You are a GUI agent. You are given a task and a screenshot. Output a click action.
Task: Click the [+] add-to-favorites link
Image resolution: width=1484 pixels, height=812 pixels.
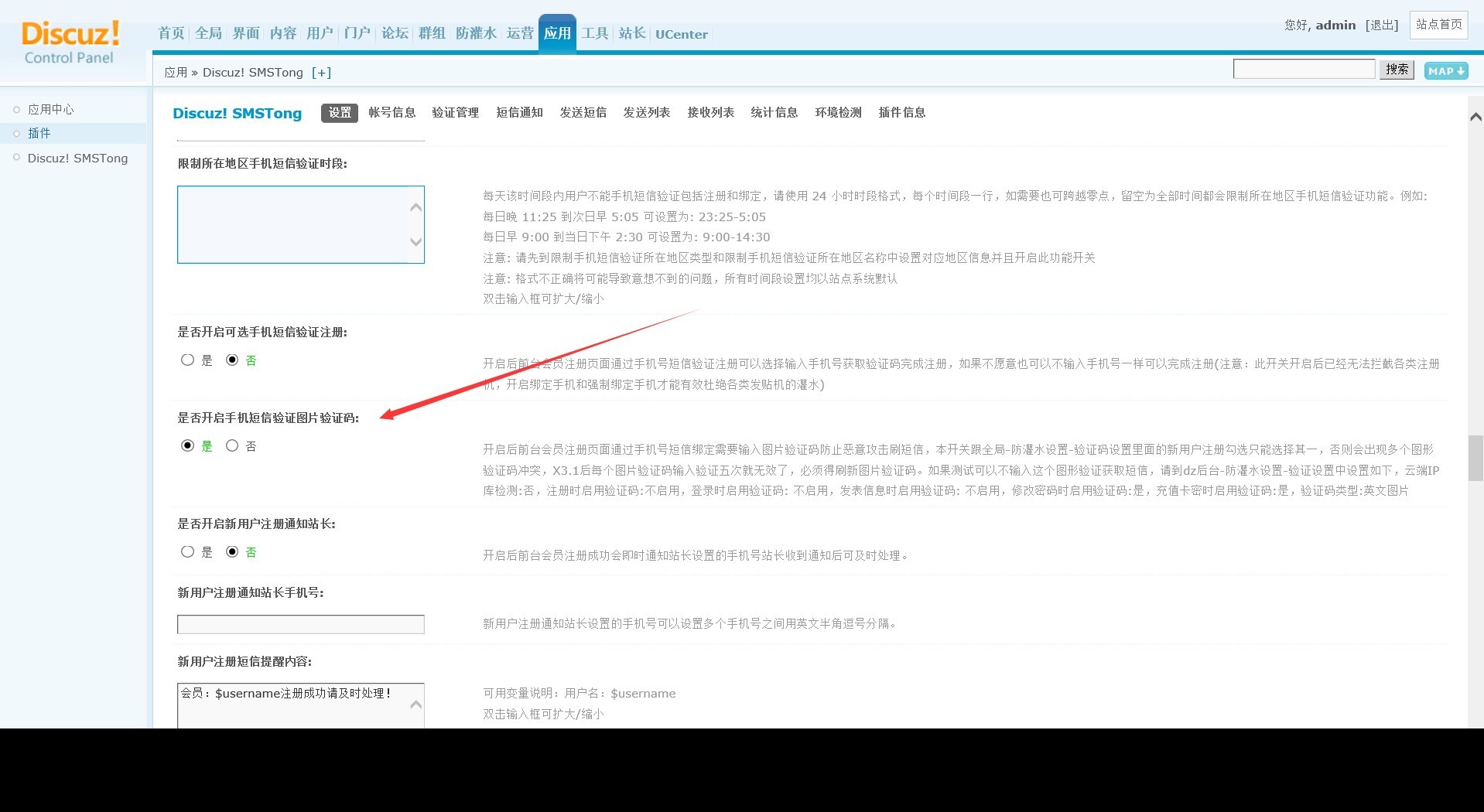click(321, 73)
